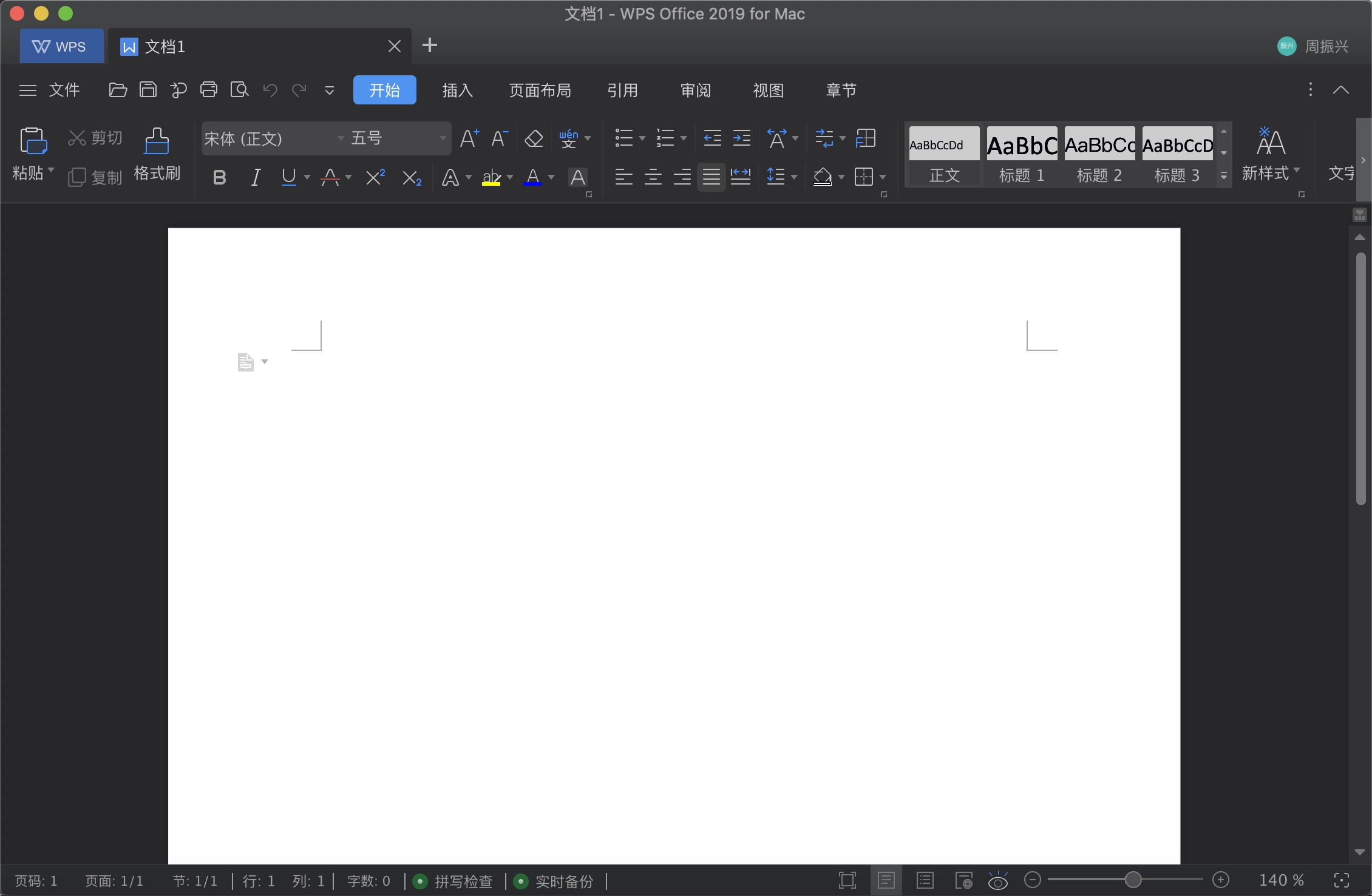
Task: Click the fit-to-window icon beside zoom percent
Action: coord(1342,880)
